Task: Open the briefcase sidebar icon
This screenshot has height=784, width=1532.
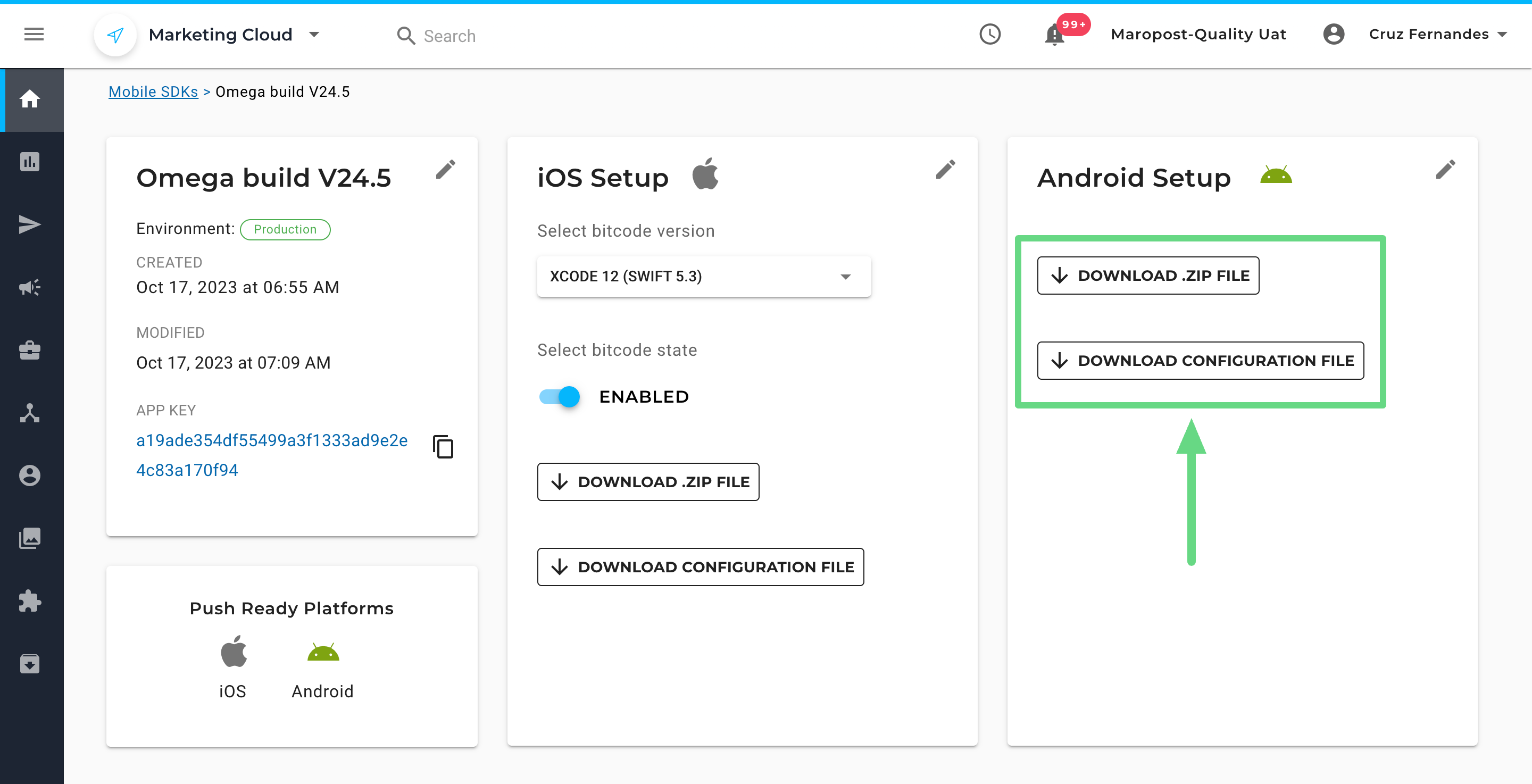Action: (30, 351)
